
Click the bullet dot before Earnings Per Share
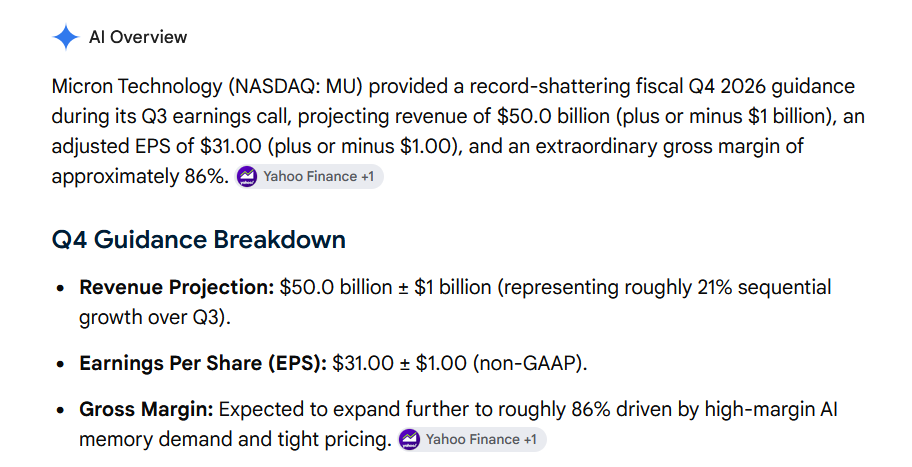click(x=60, y=364)
